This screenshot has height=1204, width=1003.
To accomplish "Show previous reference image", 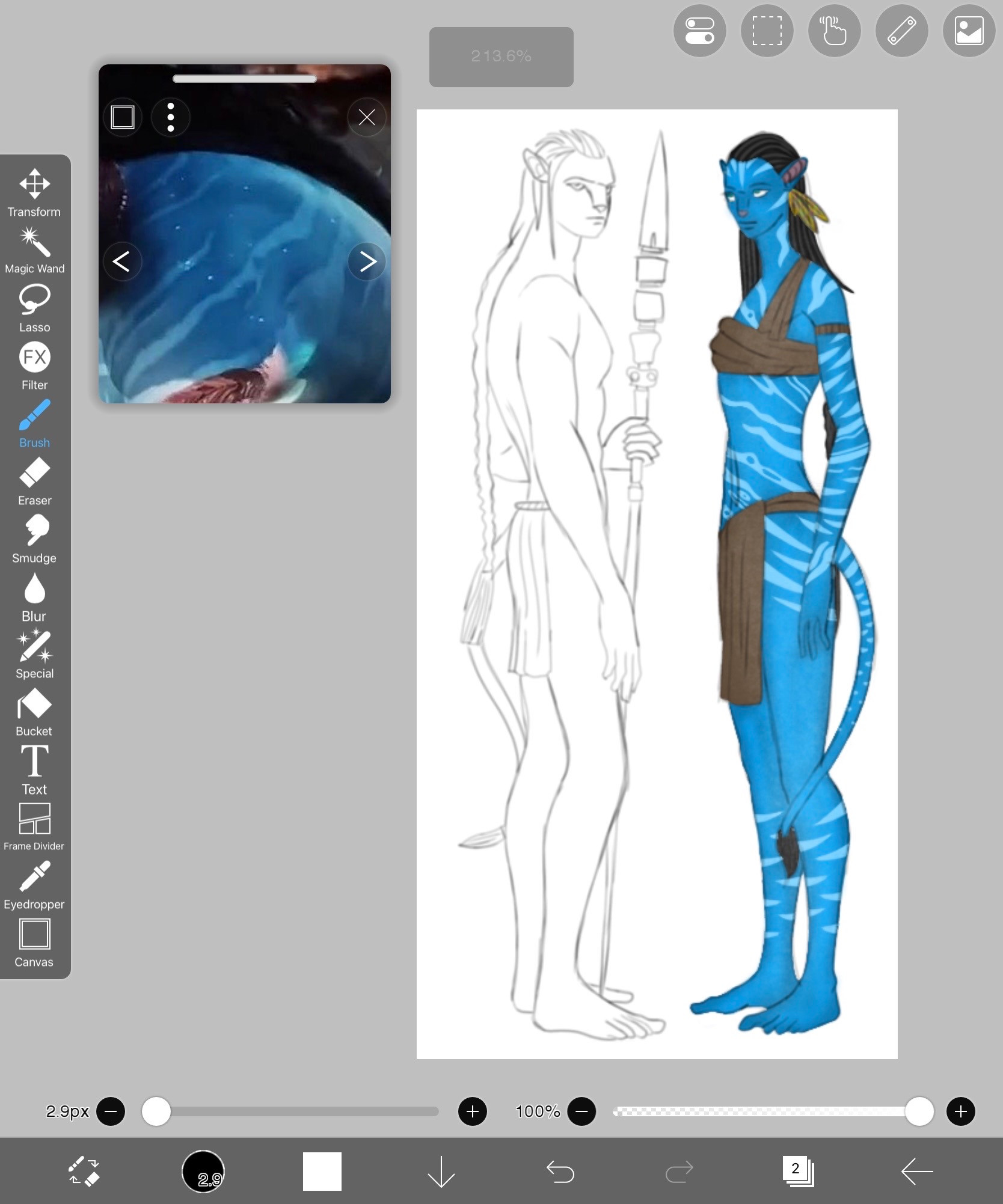I will coord(121,261).
